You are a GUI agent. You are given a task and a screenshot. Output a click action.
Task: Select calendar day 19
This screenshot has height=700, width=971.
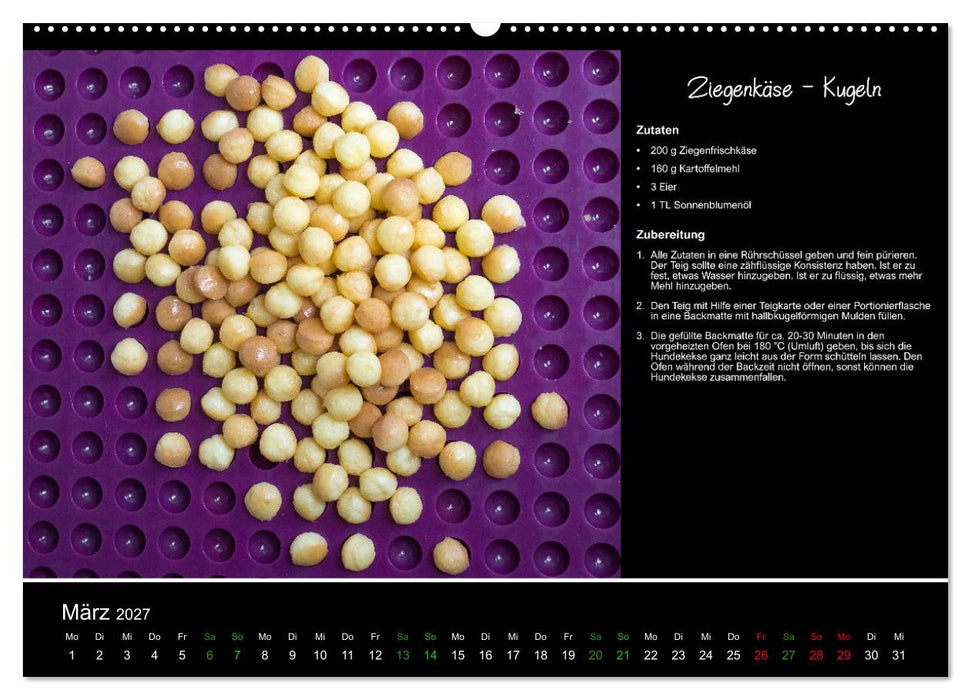click(568, 655)
